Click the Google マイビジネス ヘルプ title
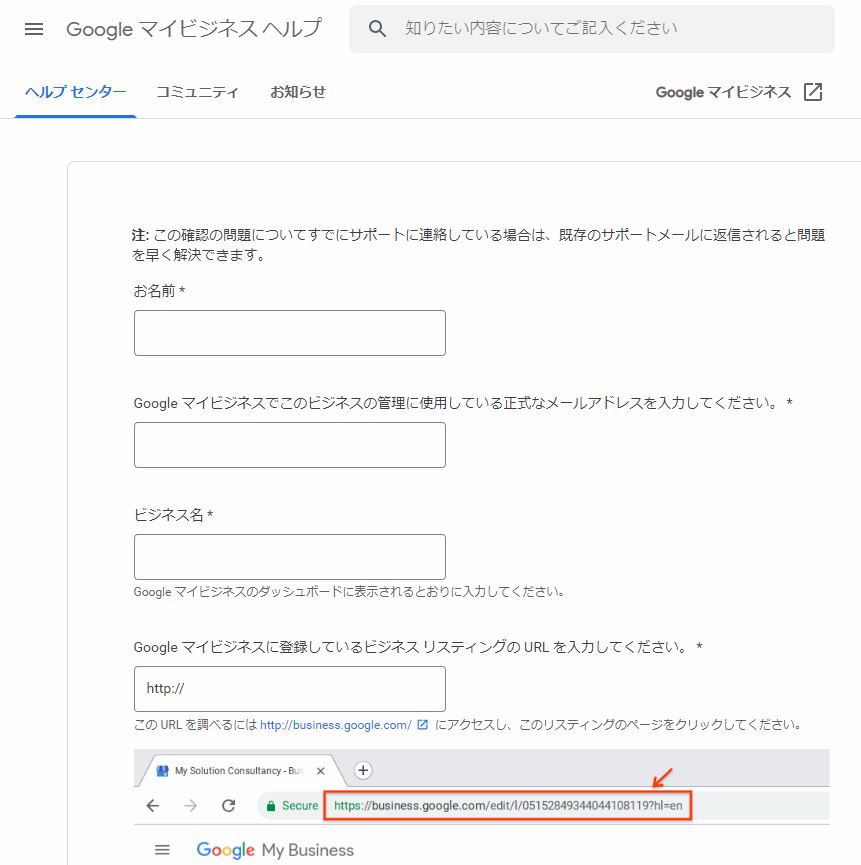Screen dimensions: 861x865 194,29
